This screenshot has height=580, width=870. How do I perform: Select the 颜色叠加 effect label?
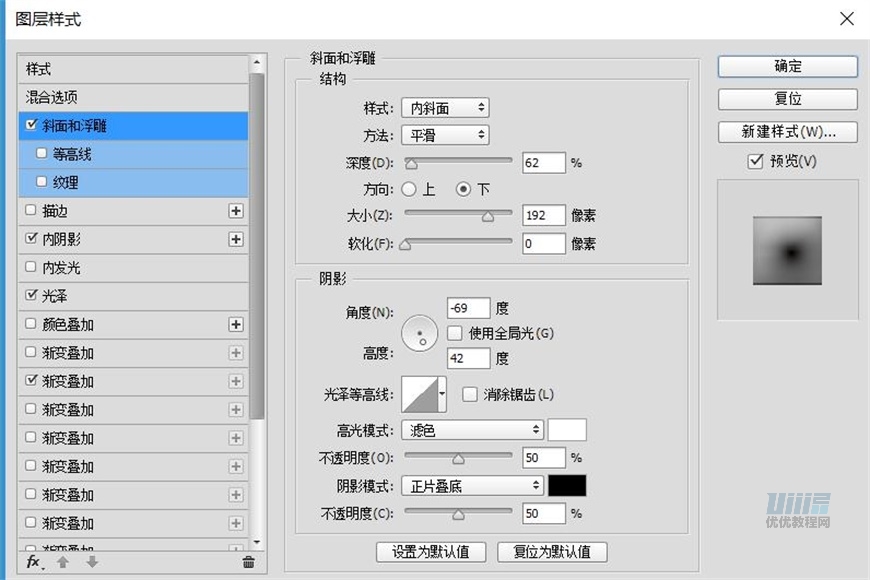[x=68, y=324]
